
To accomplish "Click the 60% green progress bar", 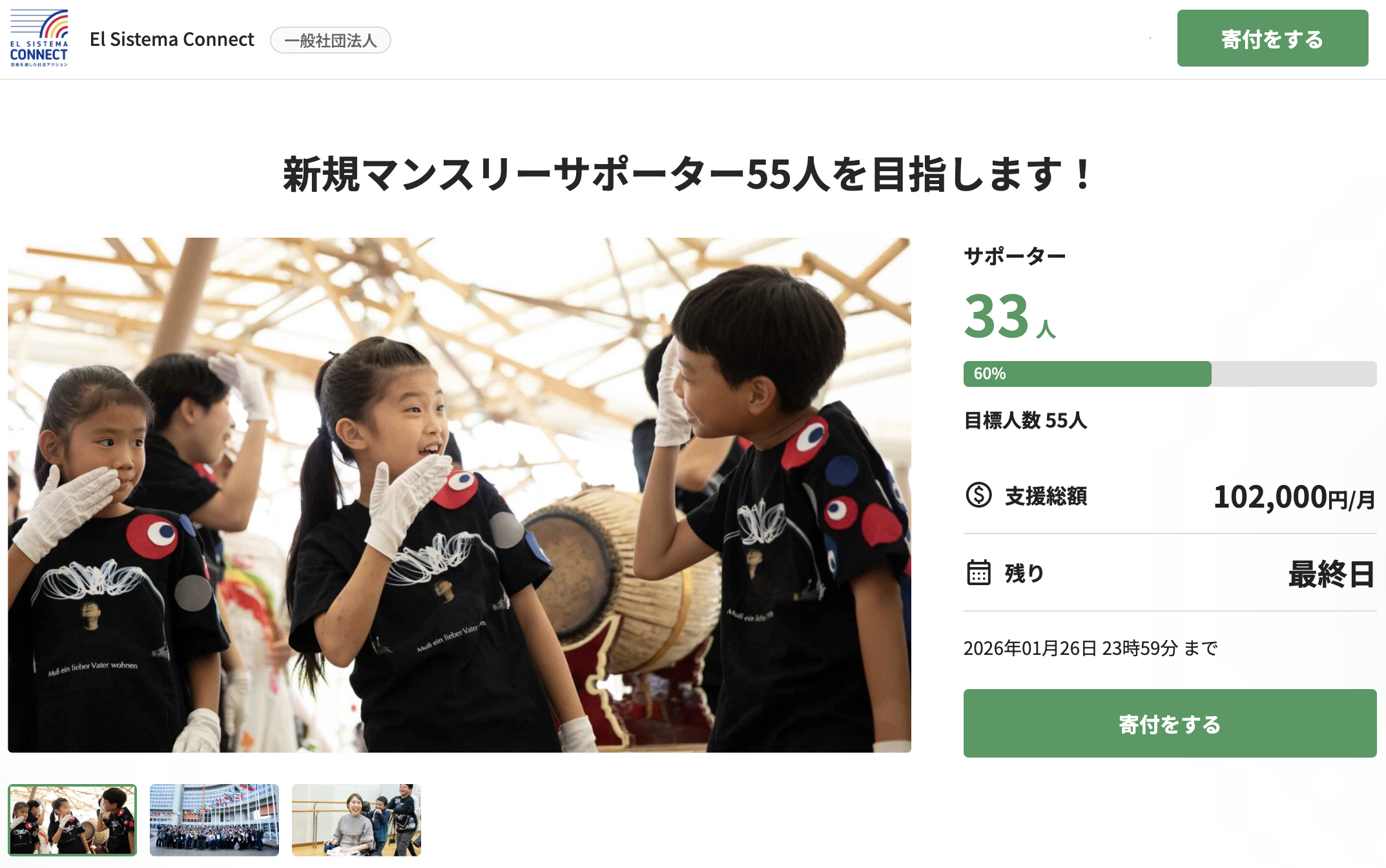I will tap(1087, 374).
